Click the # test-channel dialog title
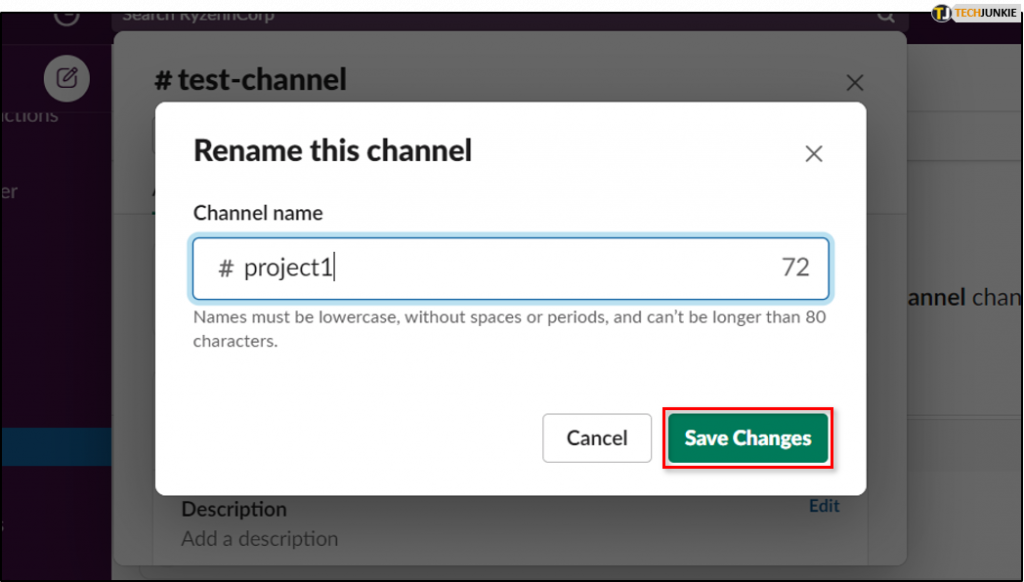 pos(250,79)
